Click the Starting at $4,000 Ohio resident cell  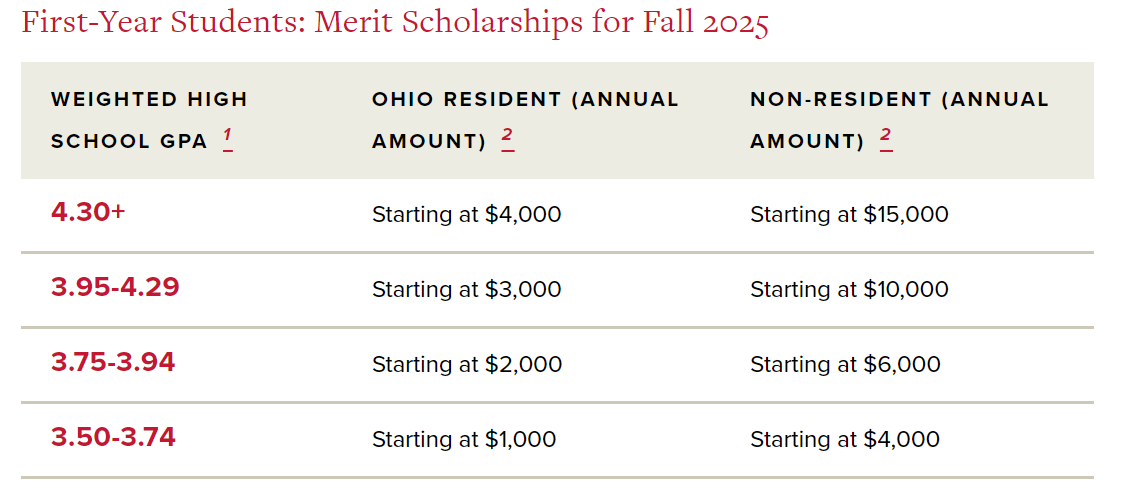[466, 214]
